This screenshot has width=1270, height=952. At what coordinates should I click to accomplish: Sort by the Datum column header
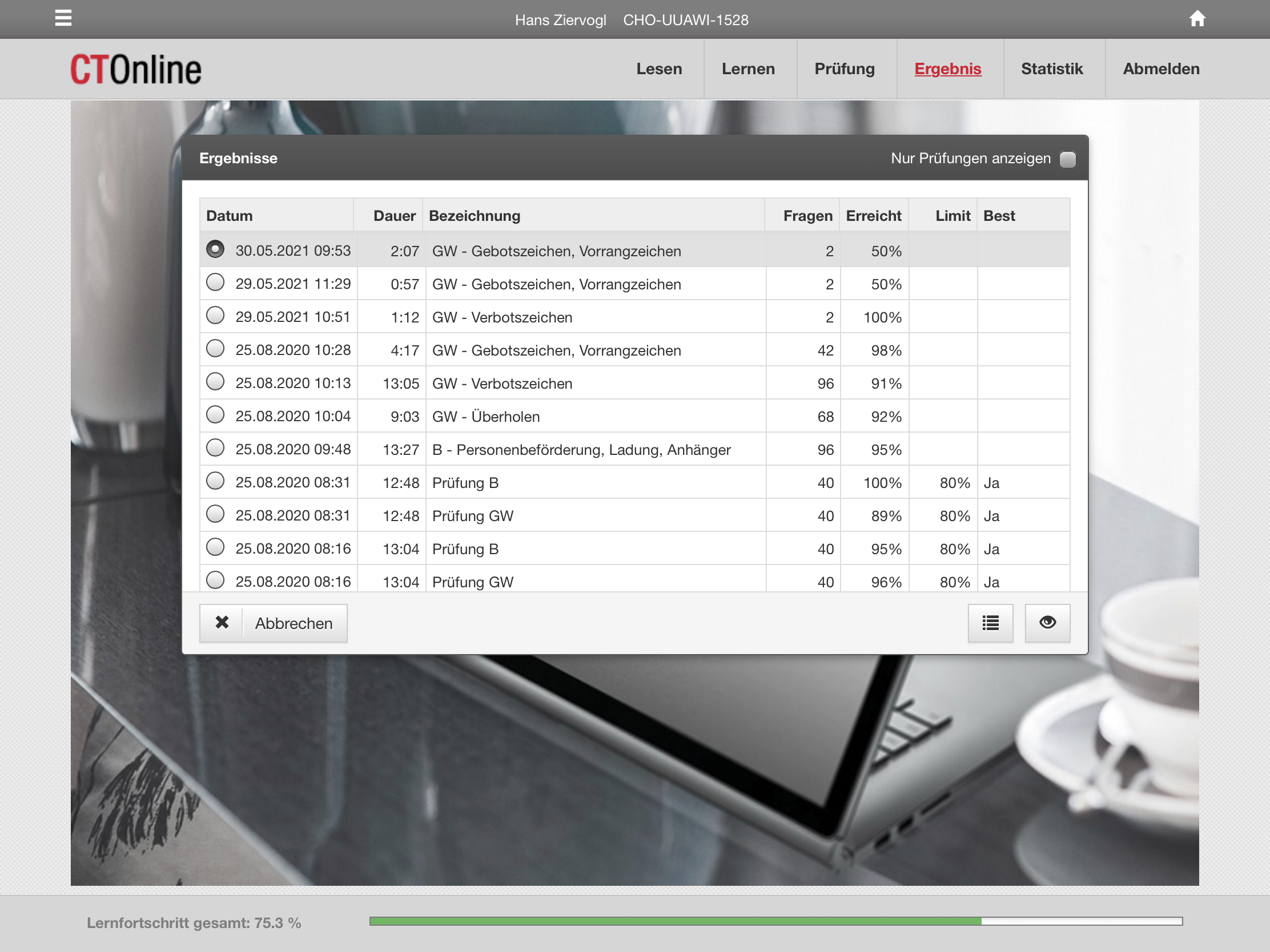pos(230,216)
